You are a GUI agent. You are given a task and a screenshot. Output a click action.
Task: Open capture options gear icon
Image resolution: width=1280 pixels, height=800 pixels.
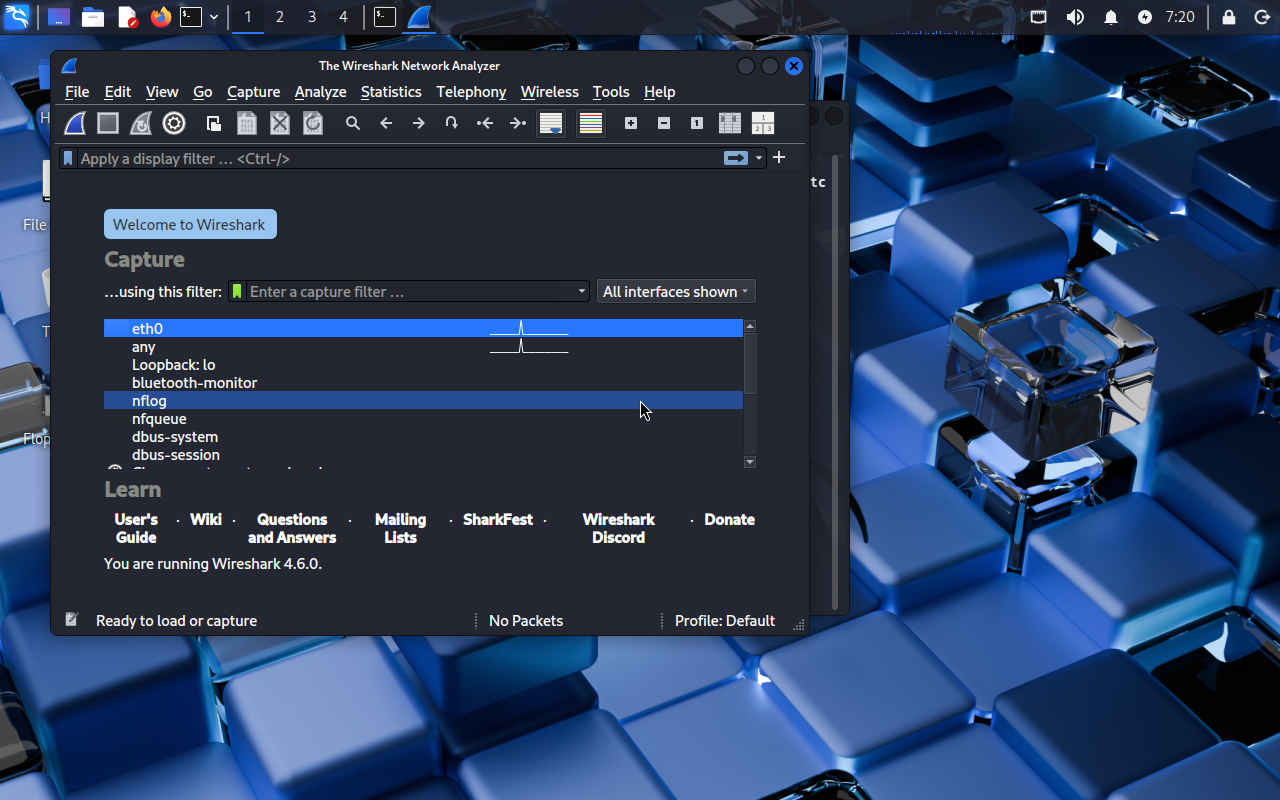pos(174,123)
